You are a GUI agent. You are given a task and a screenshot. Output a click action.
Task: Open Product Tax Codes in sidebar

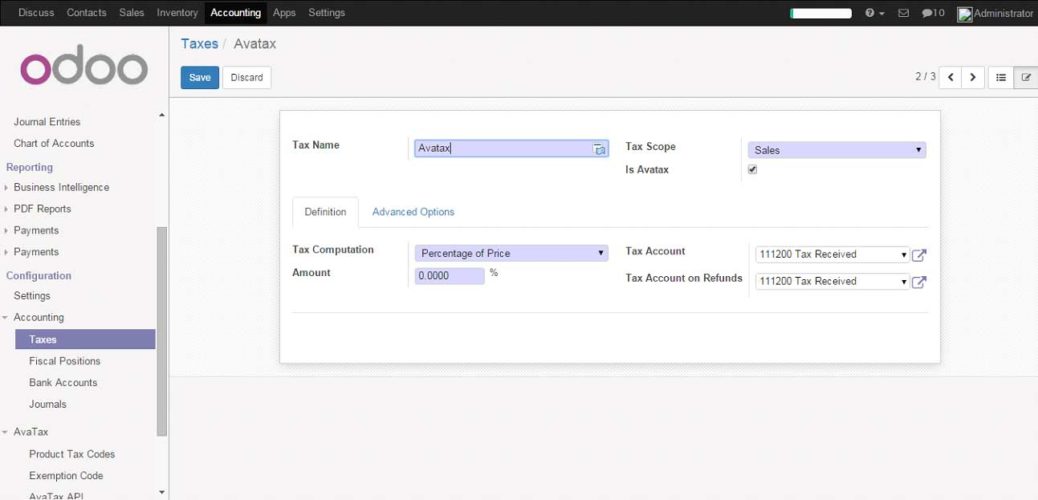(x=72, y=454)
